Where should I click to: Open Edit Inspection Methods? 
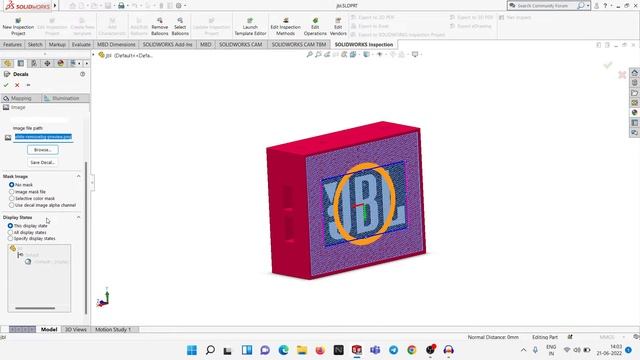click(x=285, y=27)
